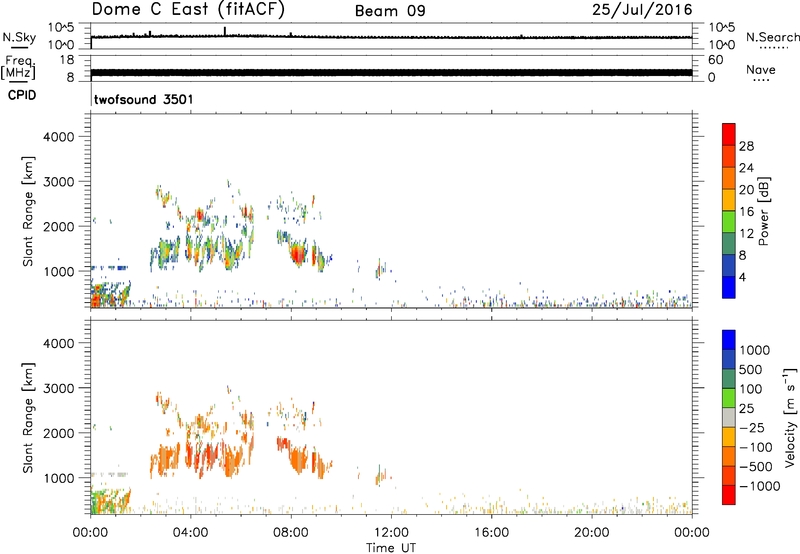800x554 pixels.
Task: Click the 'Dome C East (fitACF)' title
Action: tap(188, 10)
